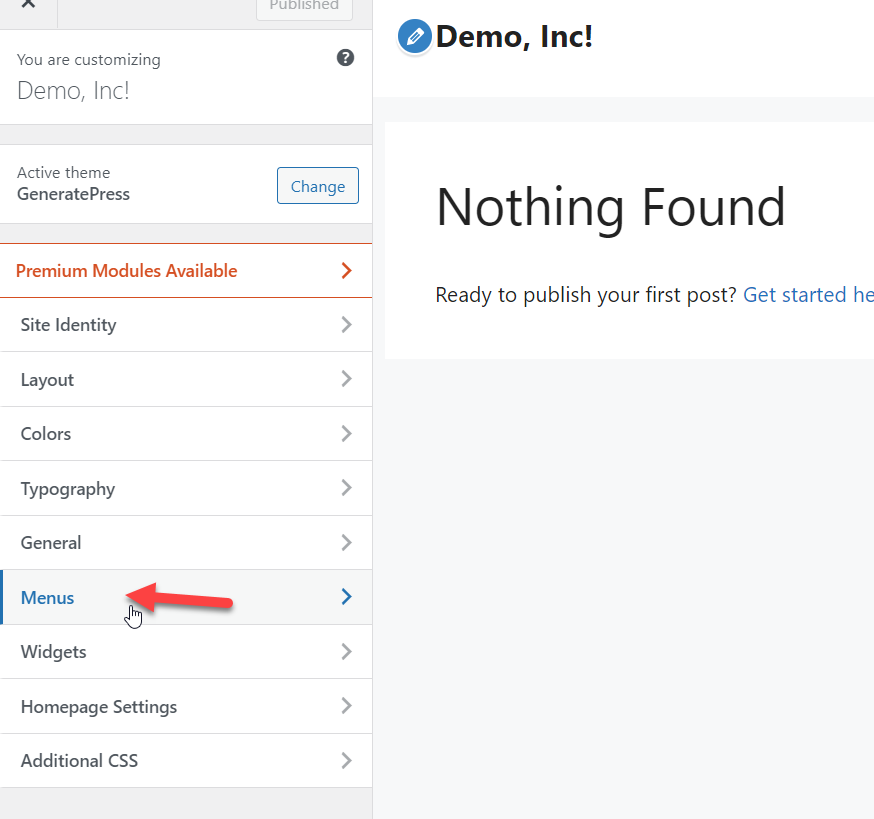Close the Customizer with the X icon
This screenshot has height=819, width=874.
click(x=28, y=4)
